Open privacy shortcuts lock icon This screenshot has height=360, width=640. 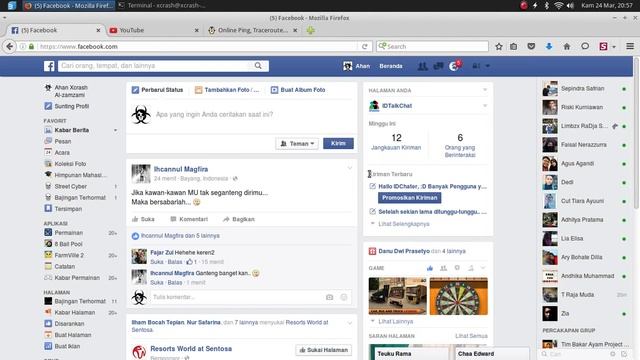[x=476, y=66]
